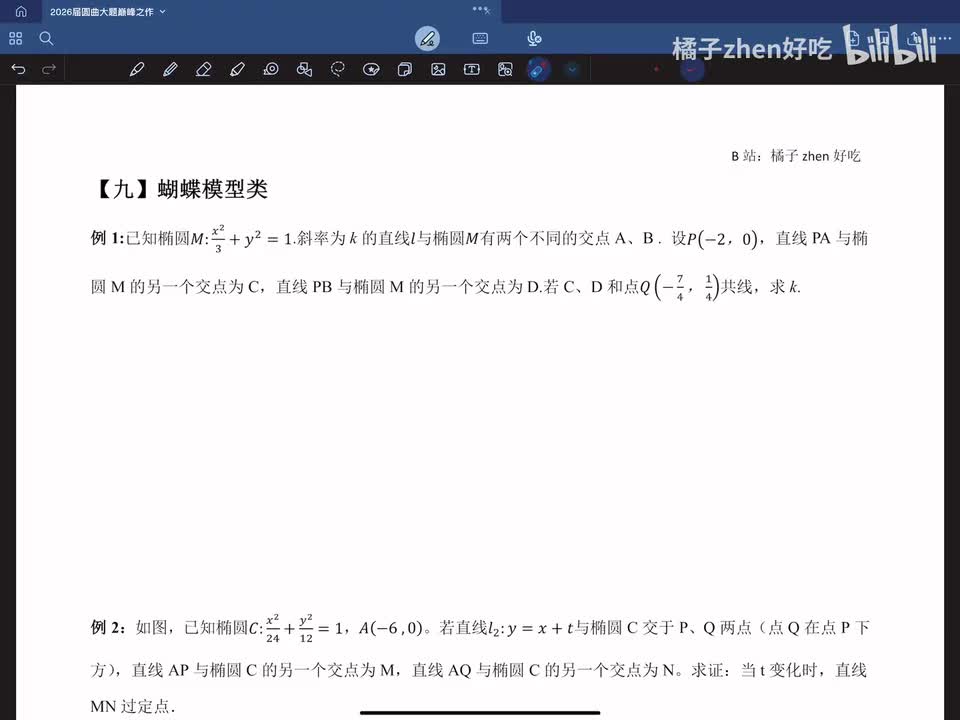Switch to handwriting pen input mode

427,39
